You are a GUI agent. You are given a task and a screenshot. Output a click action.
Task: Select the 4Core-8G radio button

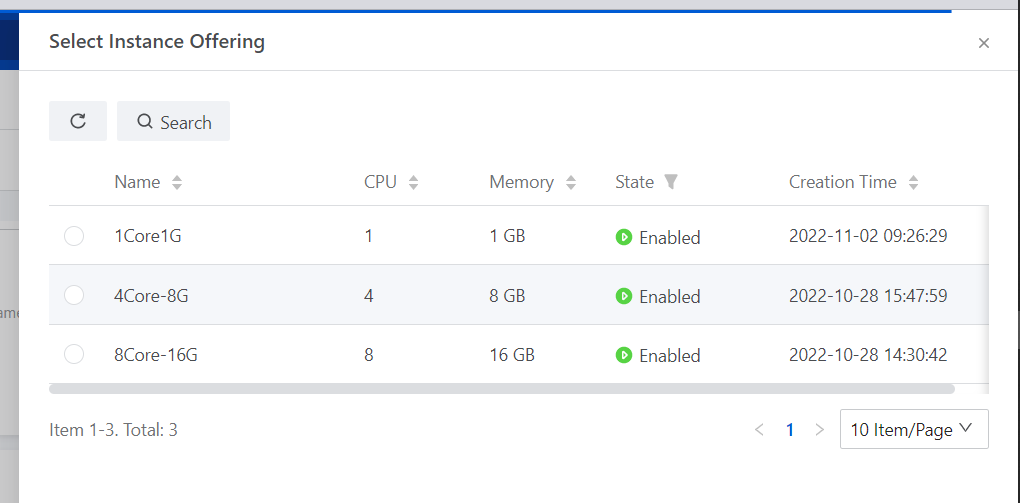pyautogui.click(x=74, y=295)
